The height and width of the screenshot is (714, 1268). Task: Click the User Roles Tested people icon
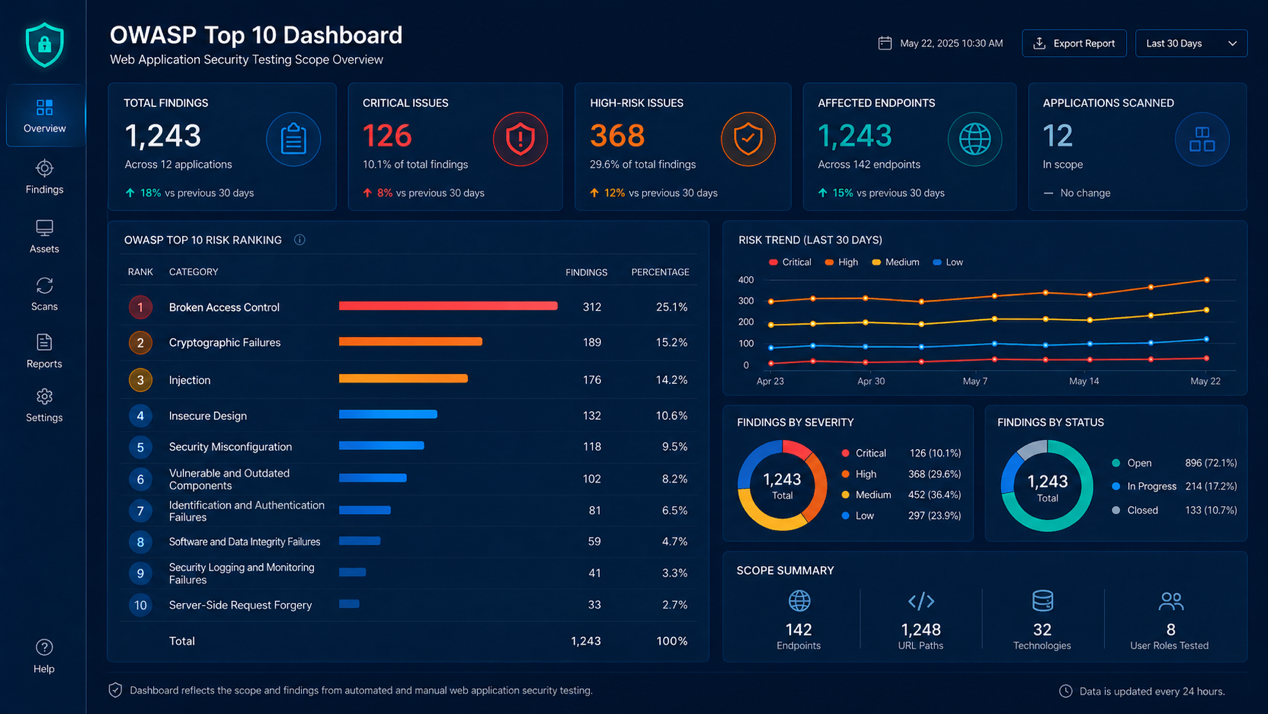click(x=1171, y=601)
